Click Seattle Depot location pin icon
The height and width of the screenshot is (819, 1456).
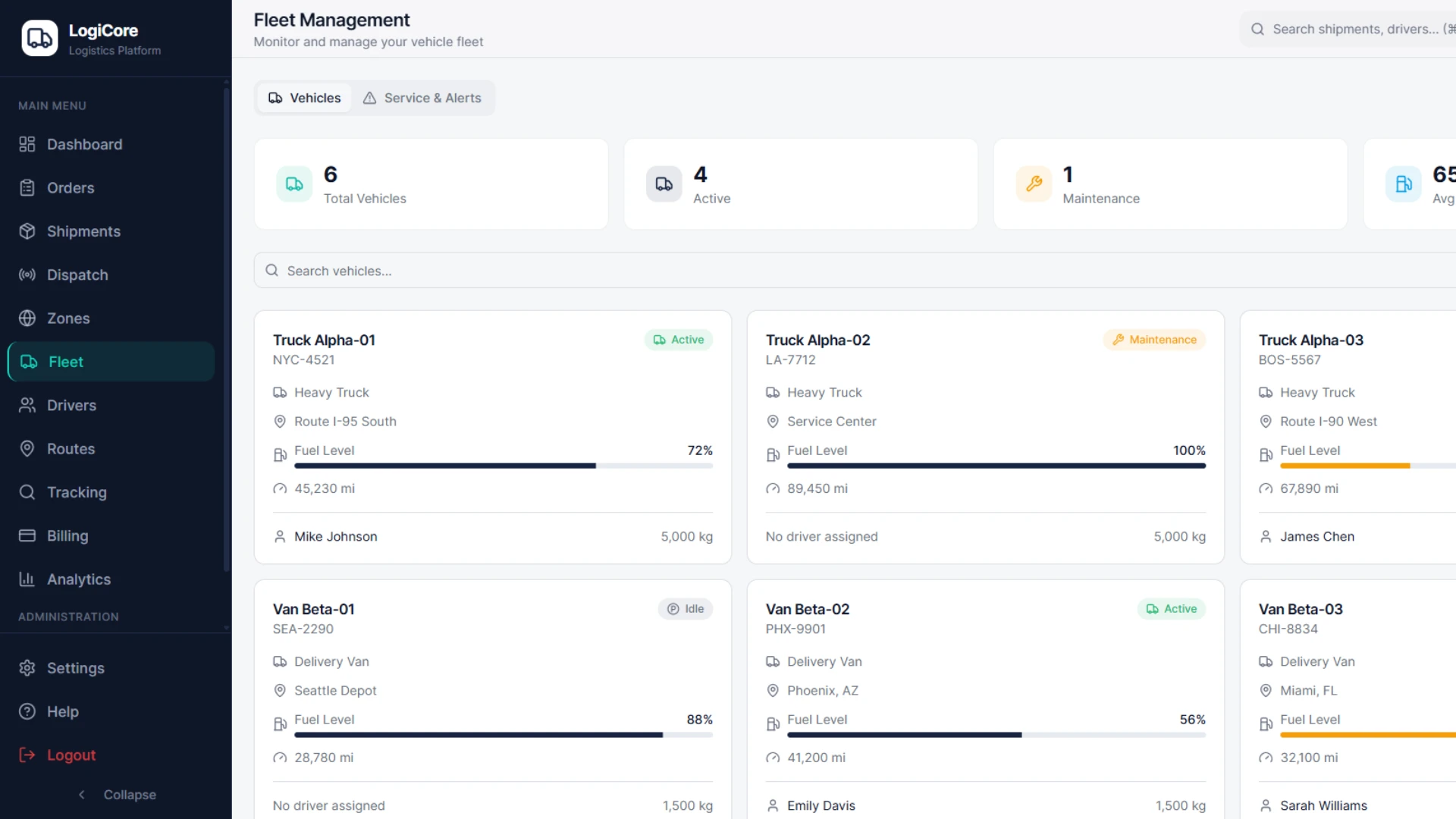(280, 691)
